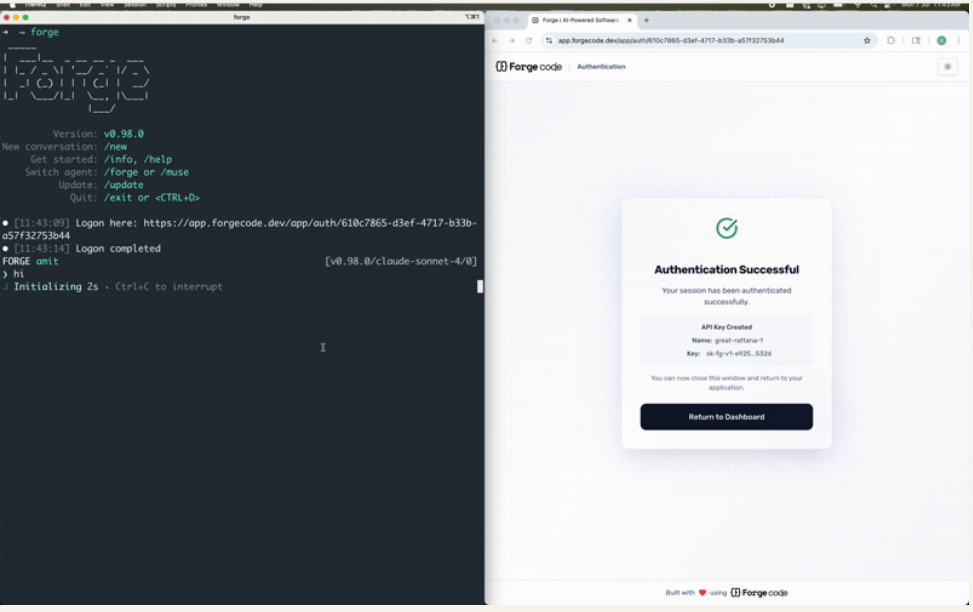Open the logon URL in the terminal
Viewport: 973px width, 612px height.
(x=240, y=229)
